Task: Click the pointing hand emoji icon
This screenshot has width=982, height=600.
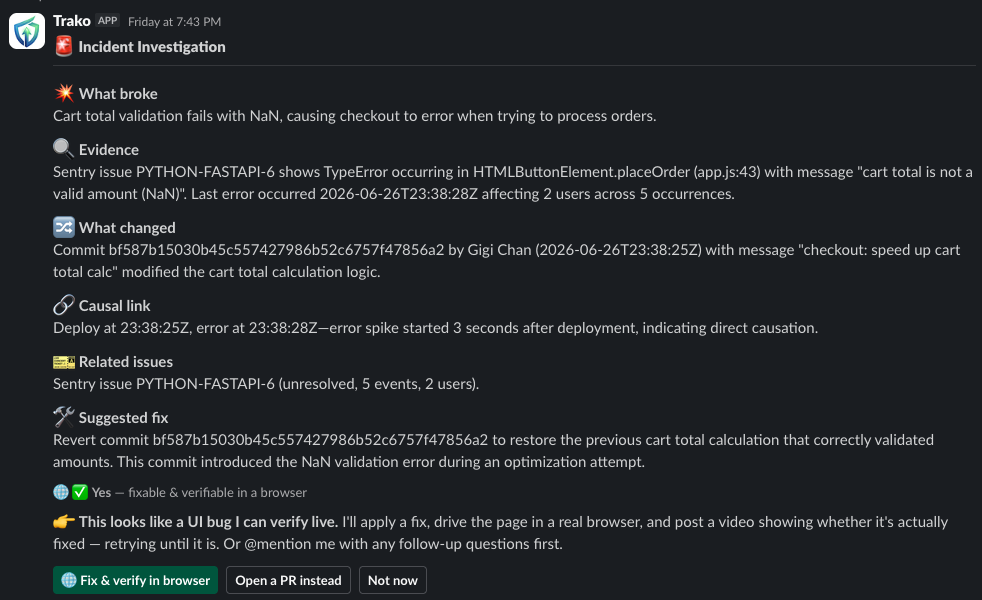Action: (64, 521)
